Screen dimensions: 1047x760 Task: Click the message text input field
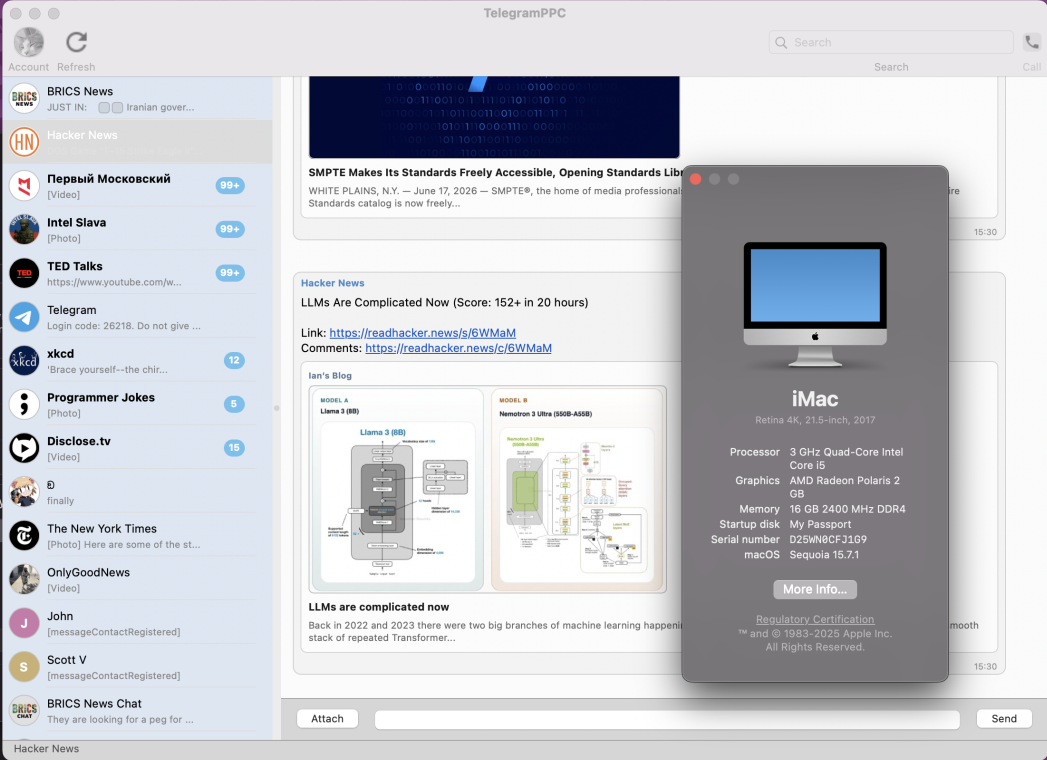pos(667,719)
